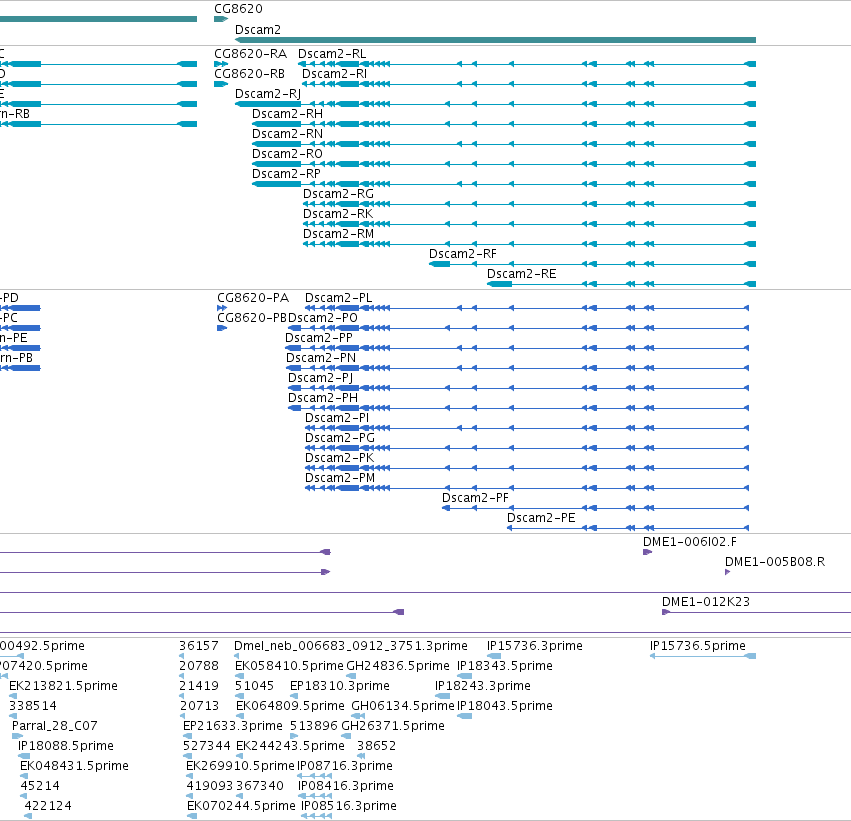Image resolution: width=851 pixels, height=821 pixels.
Task: Click EP18310.3prime EST label
Action: (x=340, y=686)
